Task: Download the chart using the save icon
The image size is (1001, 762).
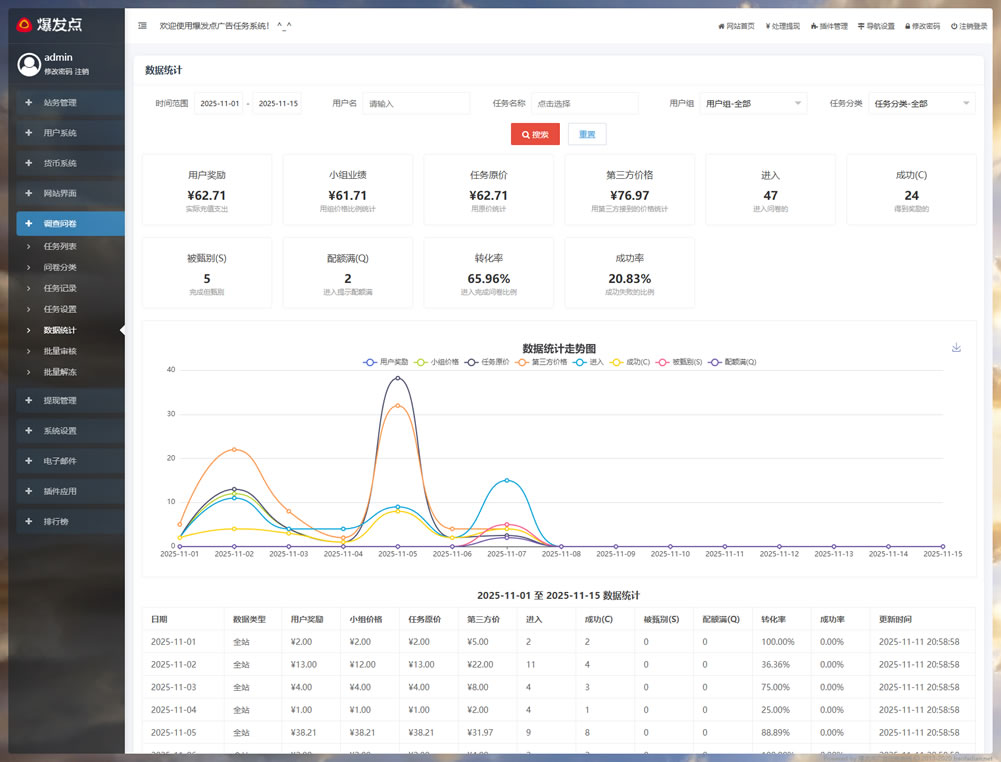Action: click(956, 347)
